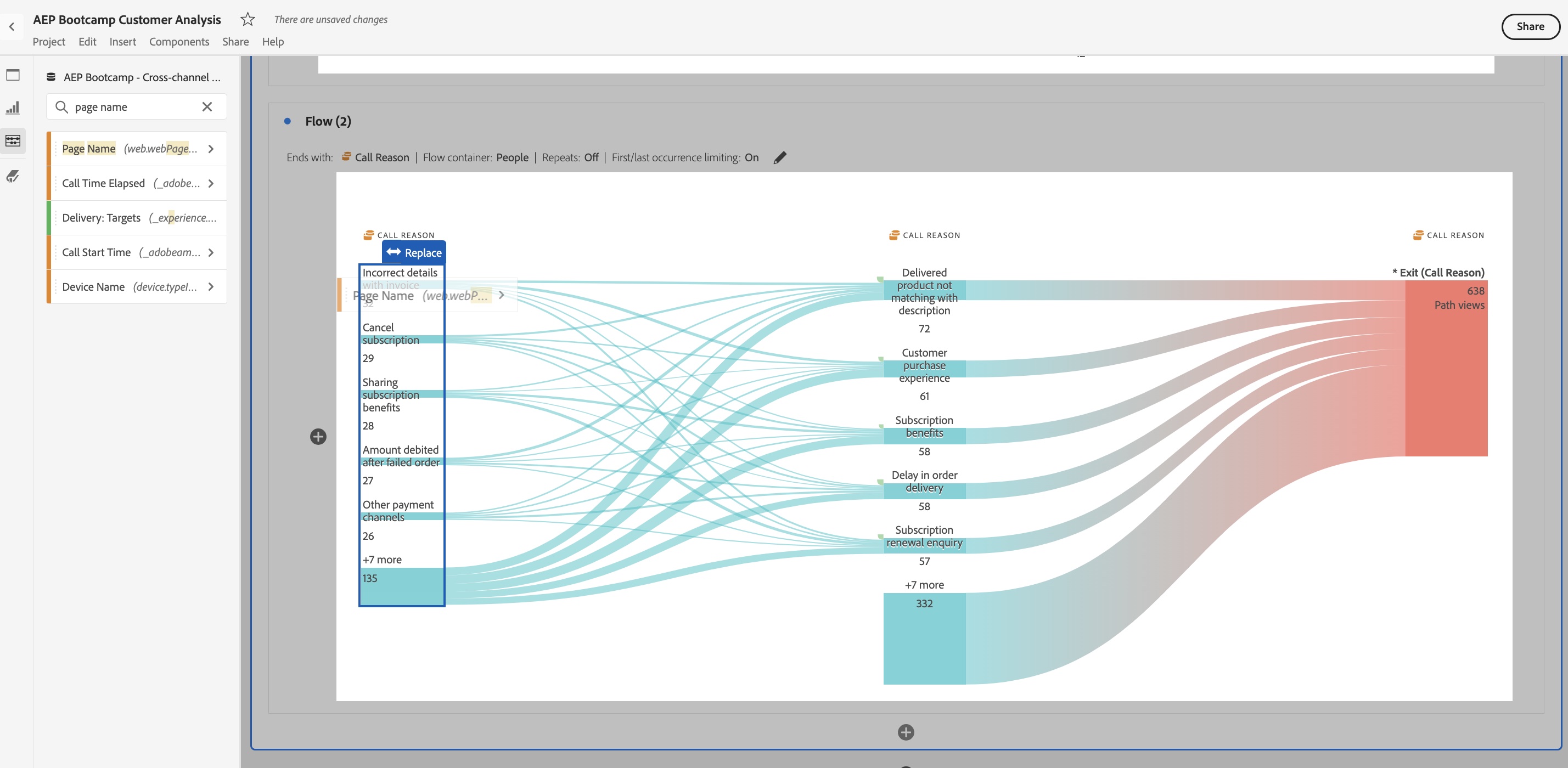1568x768 pixels.
Task: Select the Components icon in left rail
Action: coord(13,140)
